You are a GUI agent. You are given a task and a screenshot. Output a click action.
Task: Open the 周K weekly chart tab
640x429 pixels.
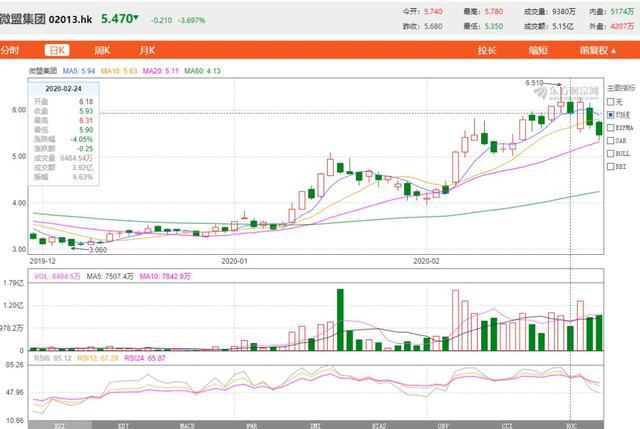102,49
